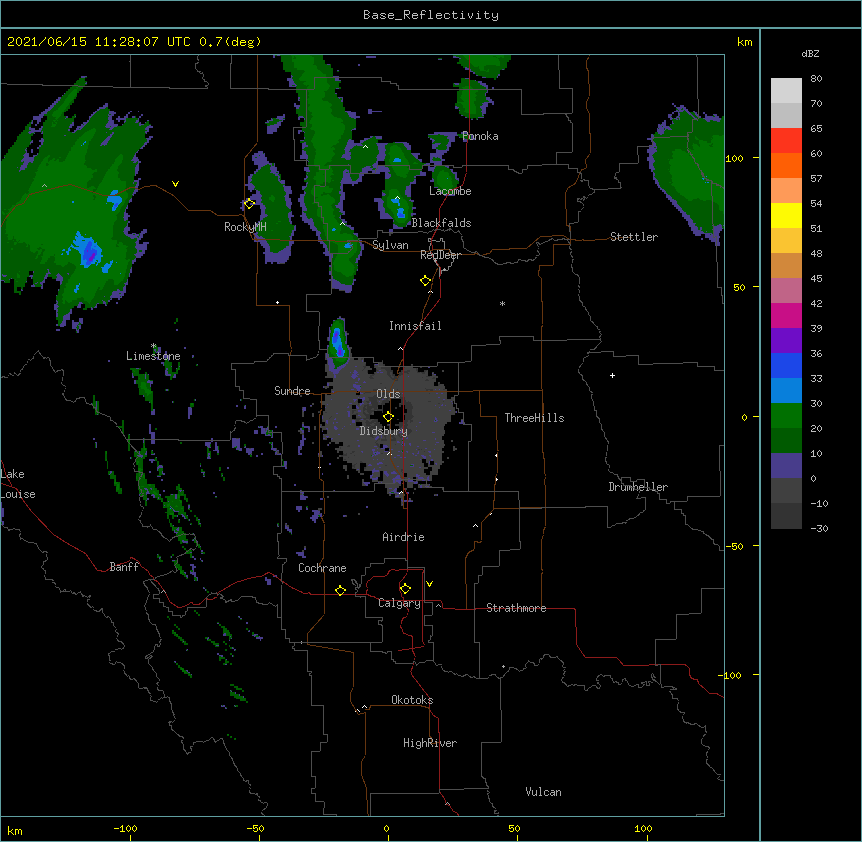Click the RedDeer city label
This screenshot has width=862, height=842.
[x=440, y=255]
